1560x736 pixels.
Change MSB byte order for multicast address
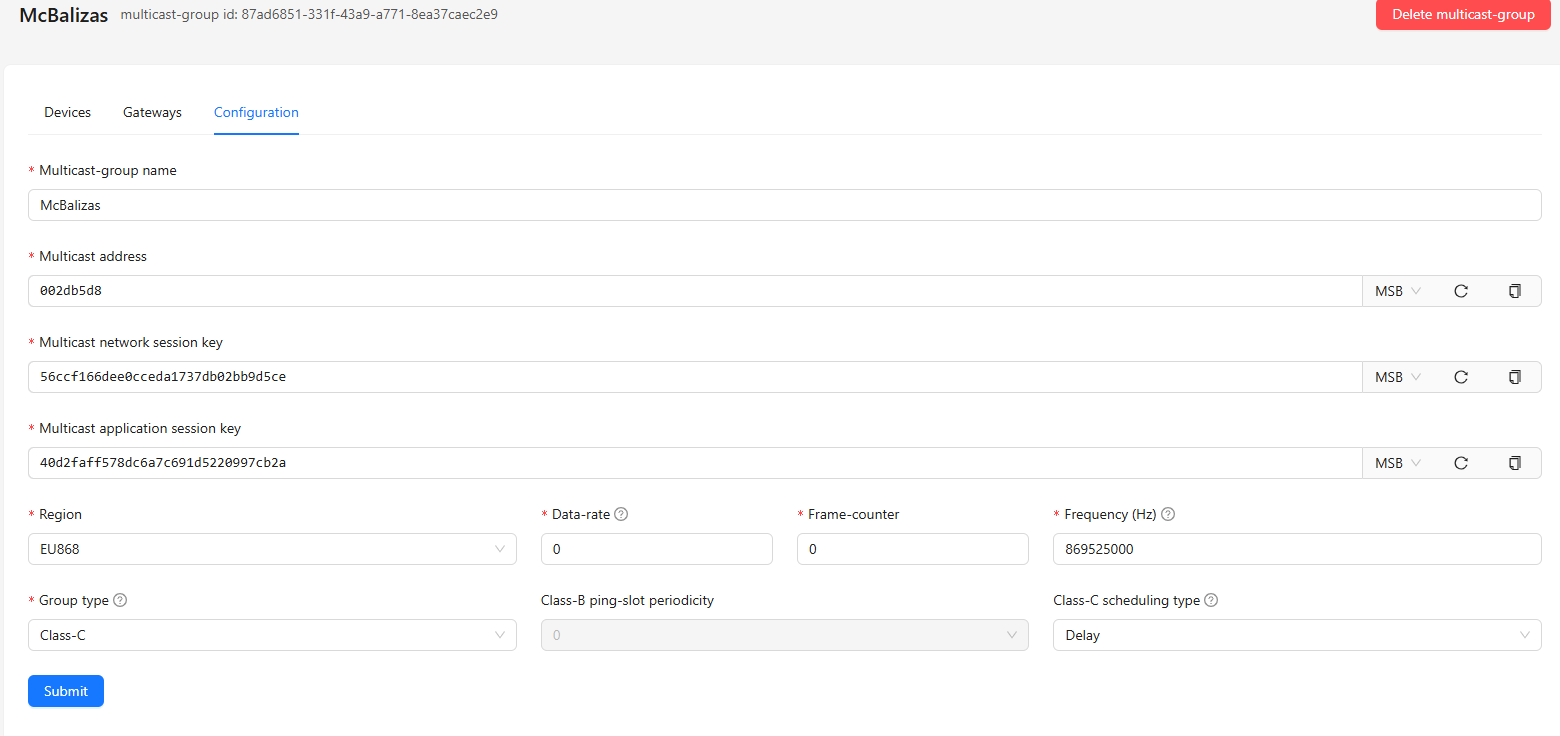(x=1397, y=291)
